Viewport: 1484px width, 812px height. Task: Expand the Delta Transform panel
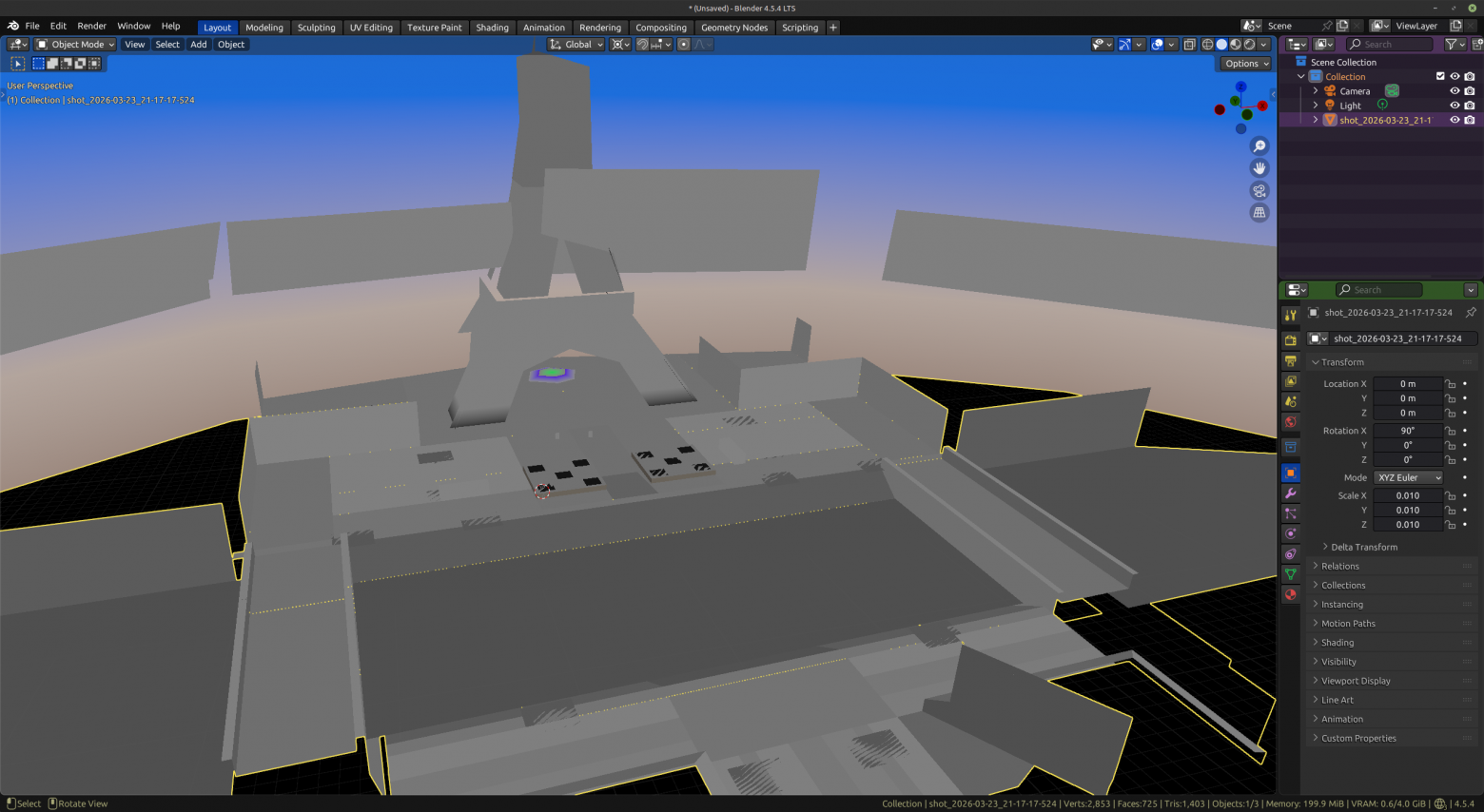pyautogui.click(x=1363, y=547)
